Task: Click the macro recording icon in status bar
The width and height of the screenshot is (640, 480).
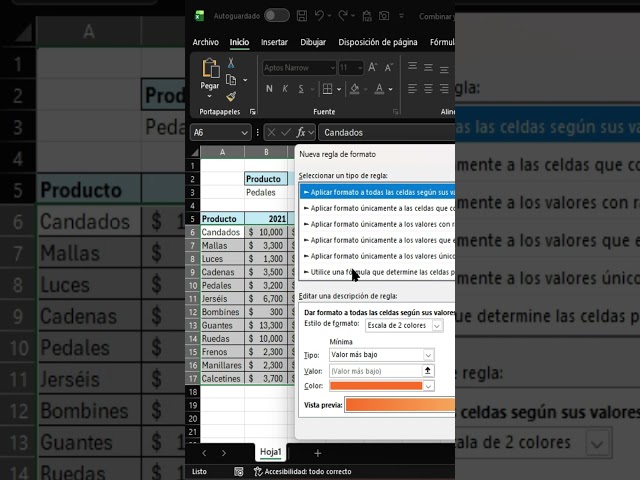Action: coord(239,471)
